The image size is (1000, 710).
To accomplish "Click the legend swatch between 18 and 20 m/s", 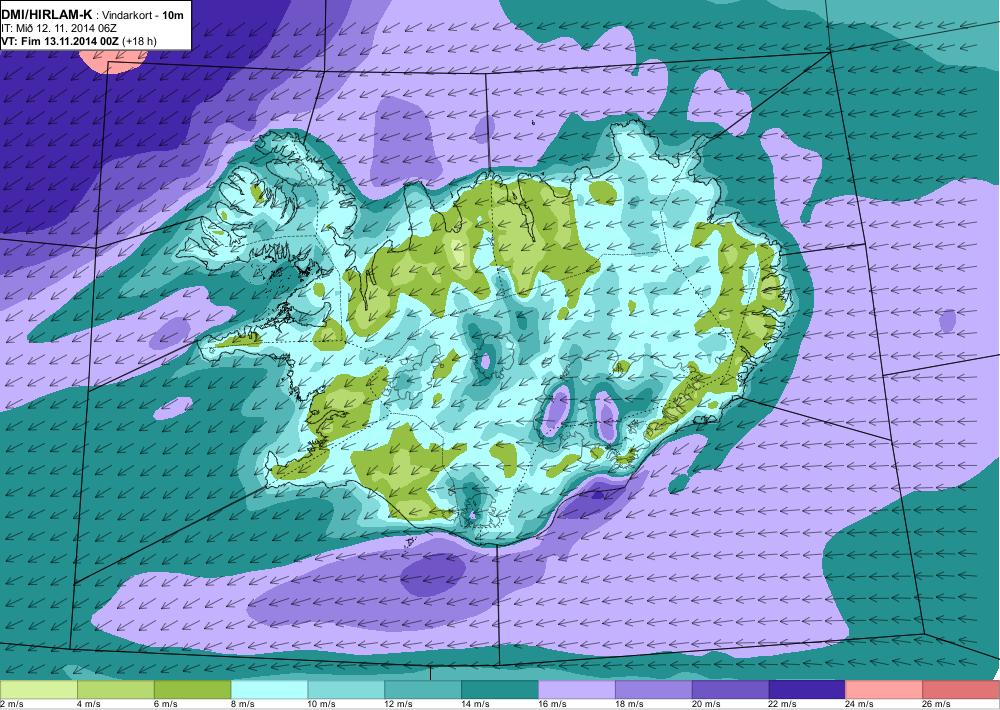I will (x=654, y=690).
